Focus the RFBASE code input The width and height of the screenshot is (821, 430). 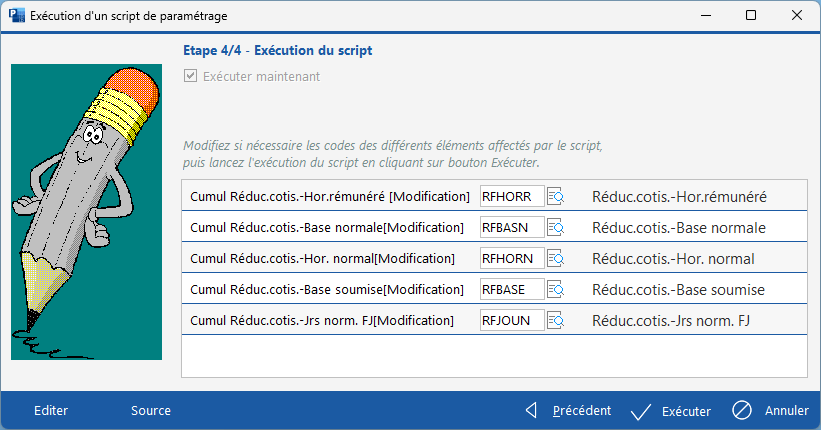(512, 290)
